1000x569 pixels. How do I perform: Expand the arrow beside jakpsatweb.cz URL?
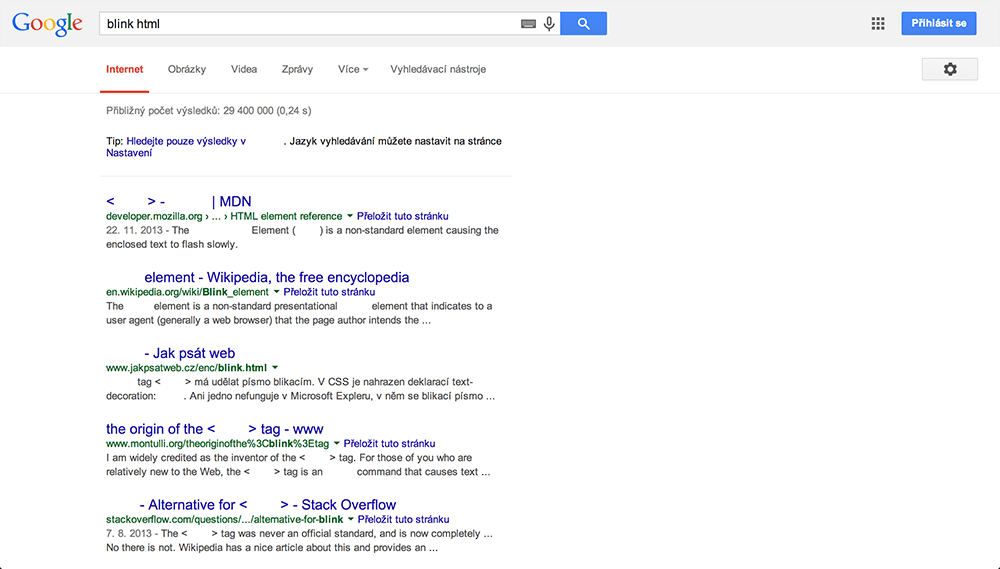click(275, 367)
